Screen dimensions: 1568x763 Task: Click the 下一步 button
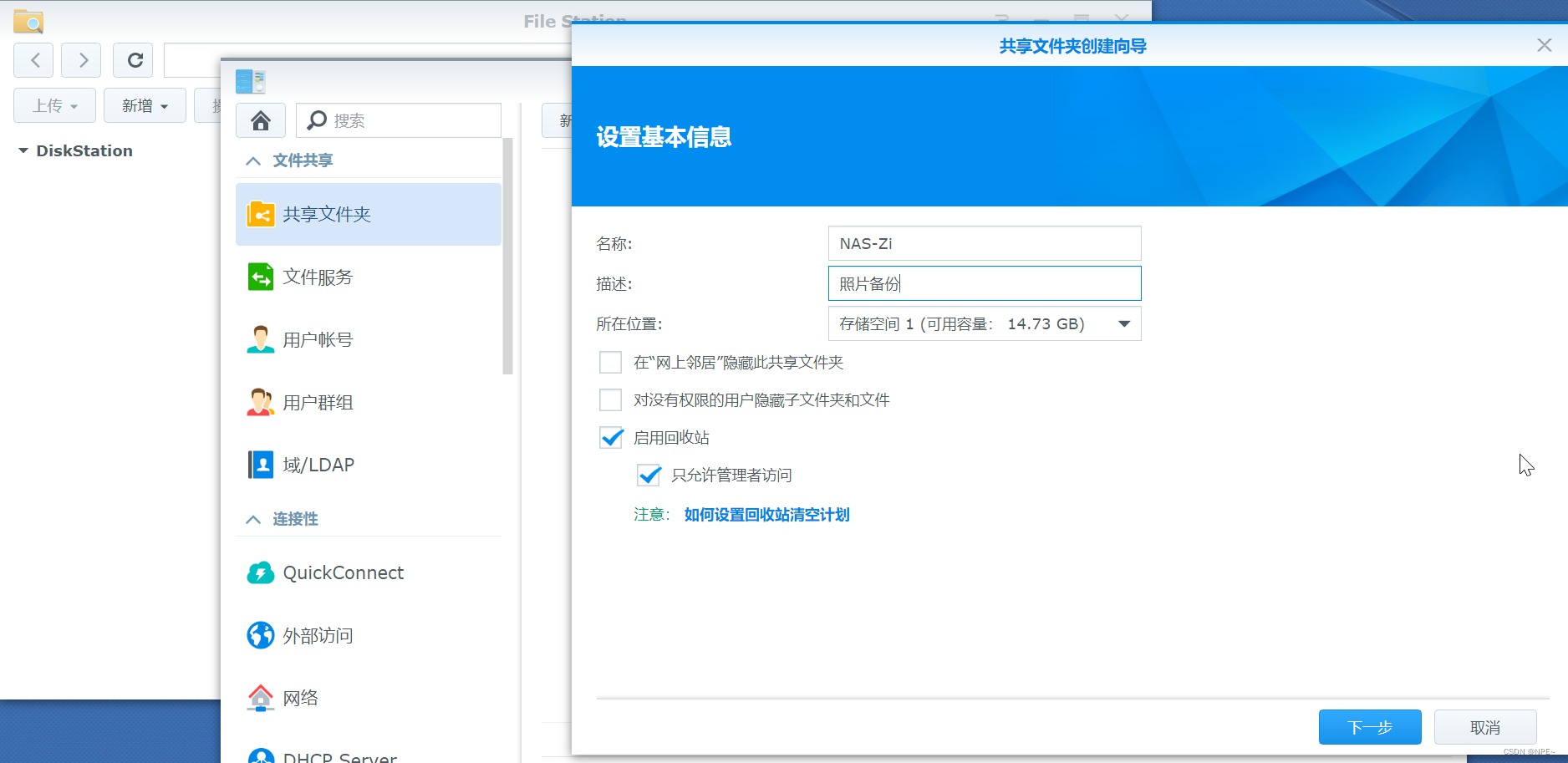1370,727
